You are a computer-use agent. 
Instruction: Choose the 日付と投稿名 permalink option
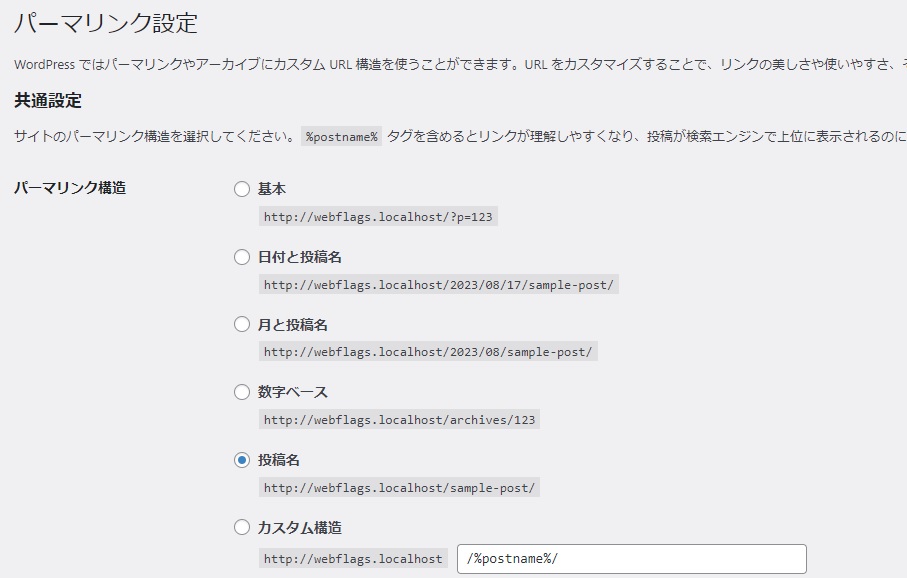point(241,257)
